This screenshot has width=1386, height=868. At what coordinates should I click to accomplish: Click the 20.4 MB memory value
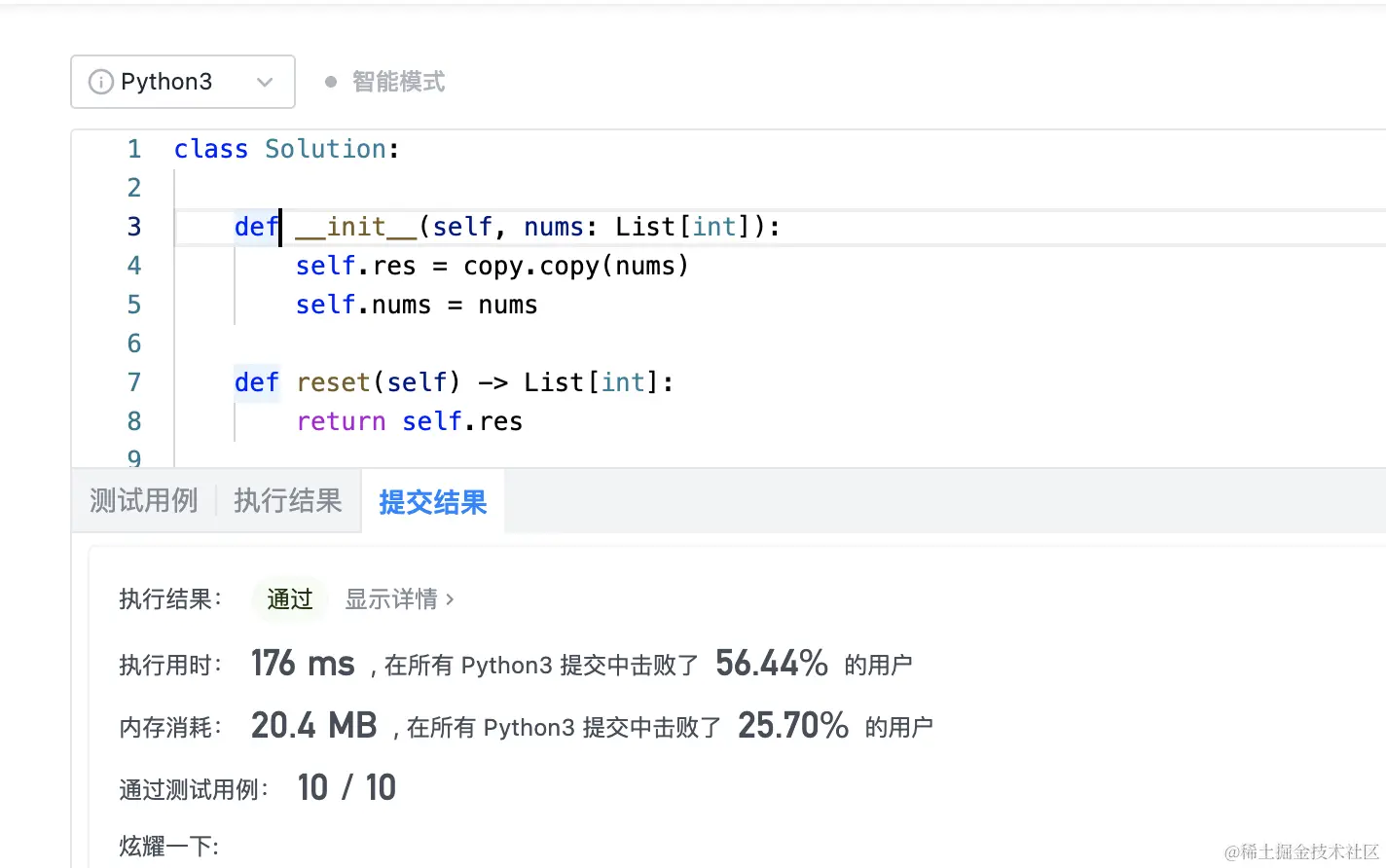coord(313,726)
